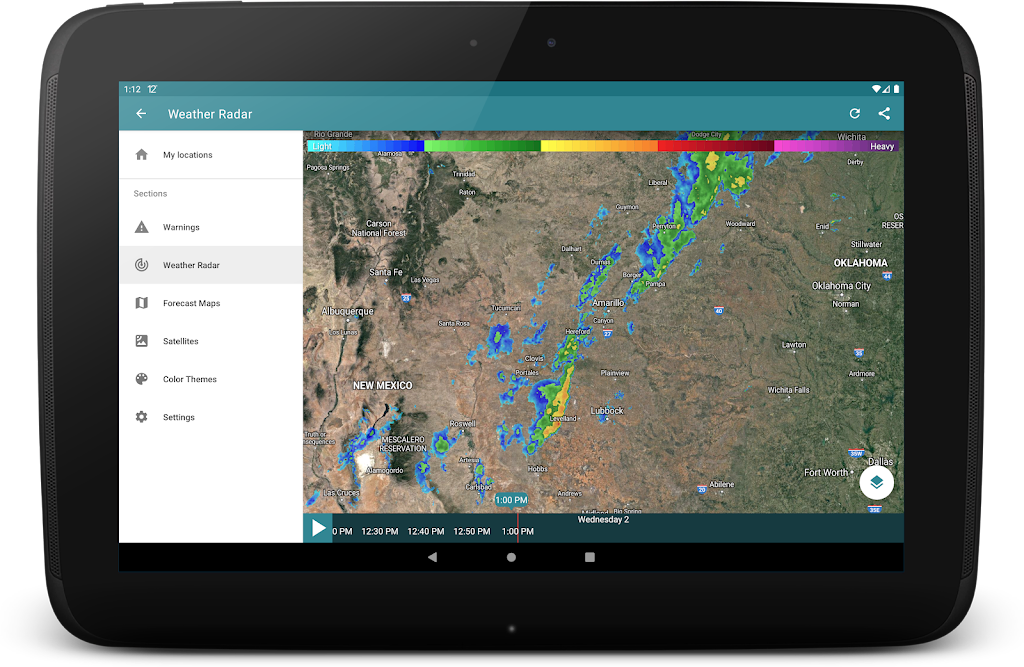This screenshot has height=667, width=1024.
Task: Select Weather Radar in the sidebar
Action: 211,265
